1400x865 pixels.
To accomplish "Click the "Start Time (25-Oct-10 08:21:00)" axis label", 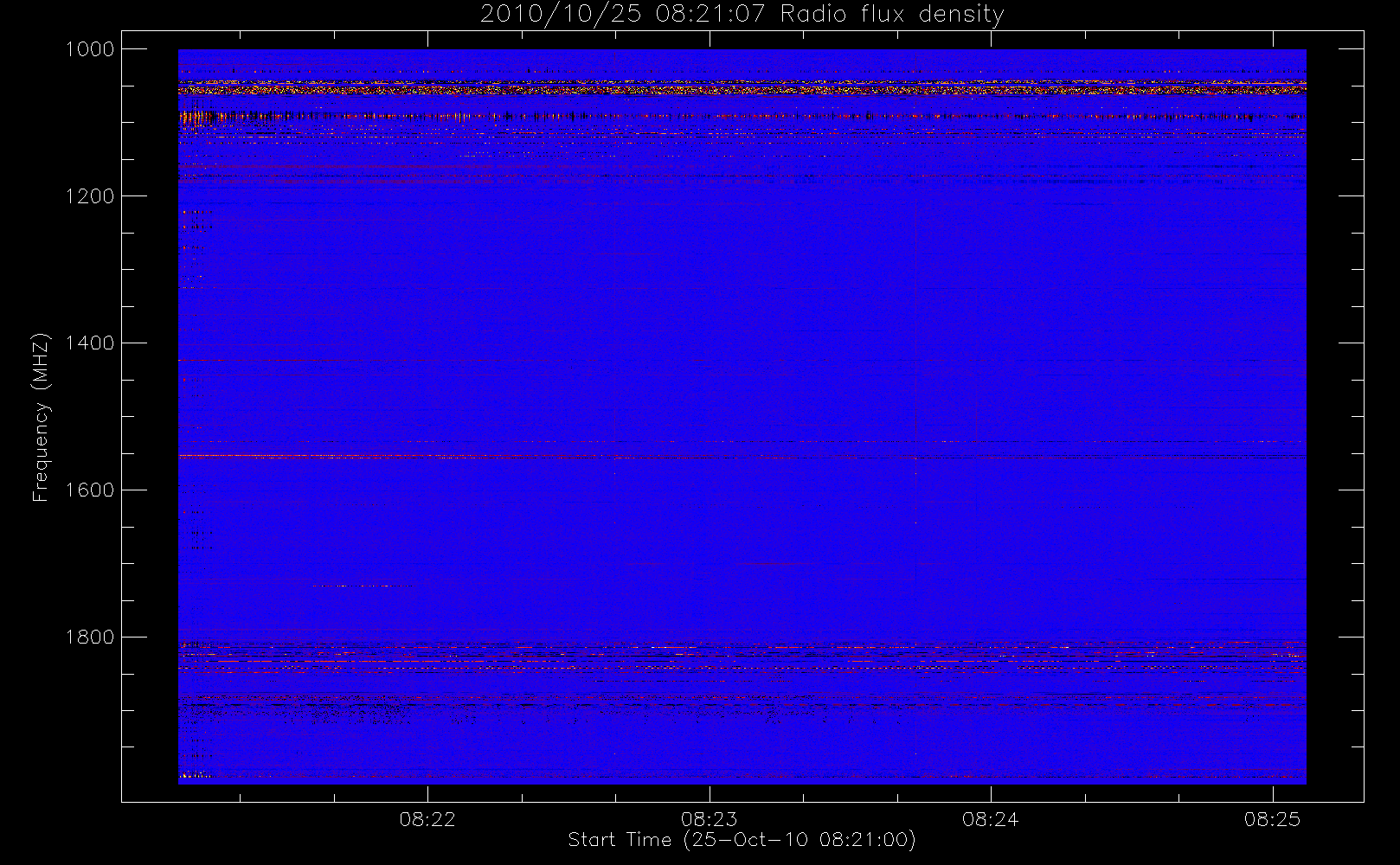I will 742,840.
